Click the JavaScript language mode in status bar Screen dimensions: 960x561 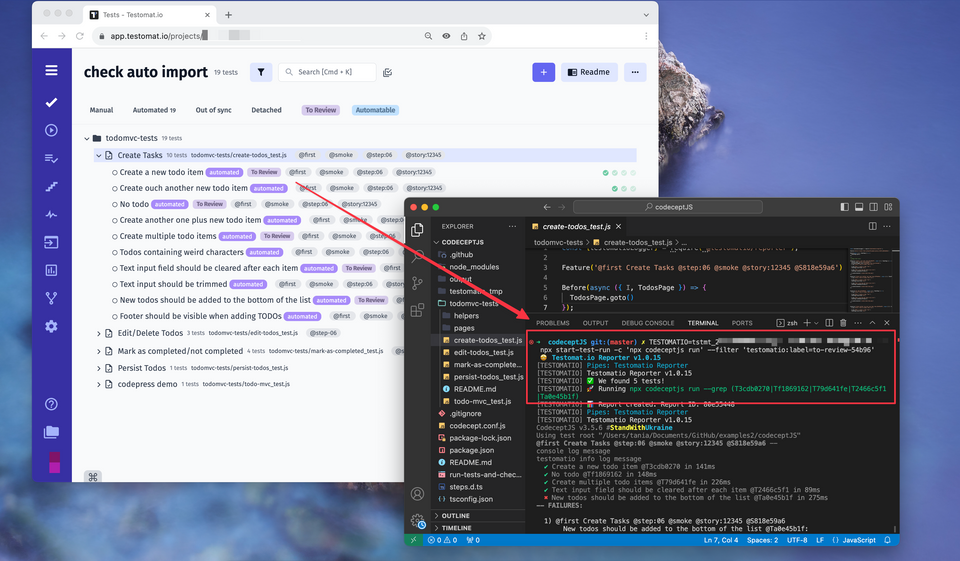point(858,540)
